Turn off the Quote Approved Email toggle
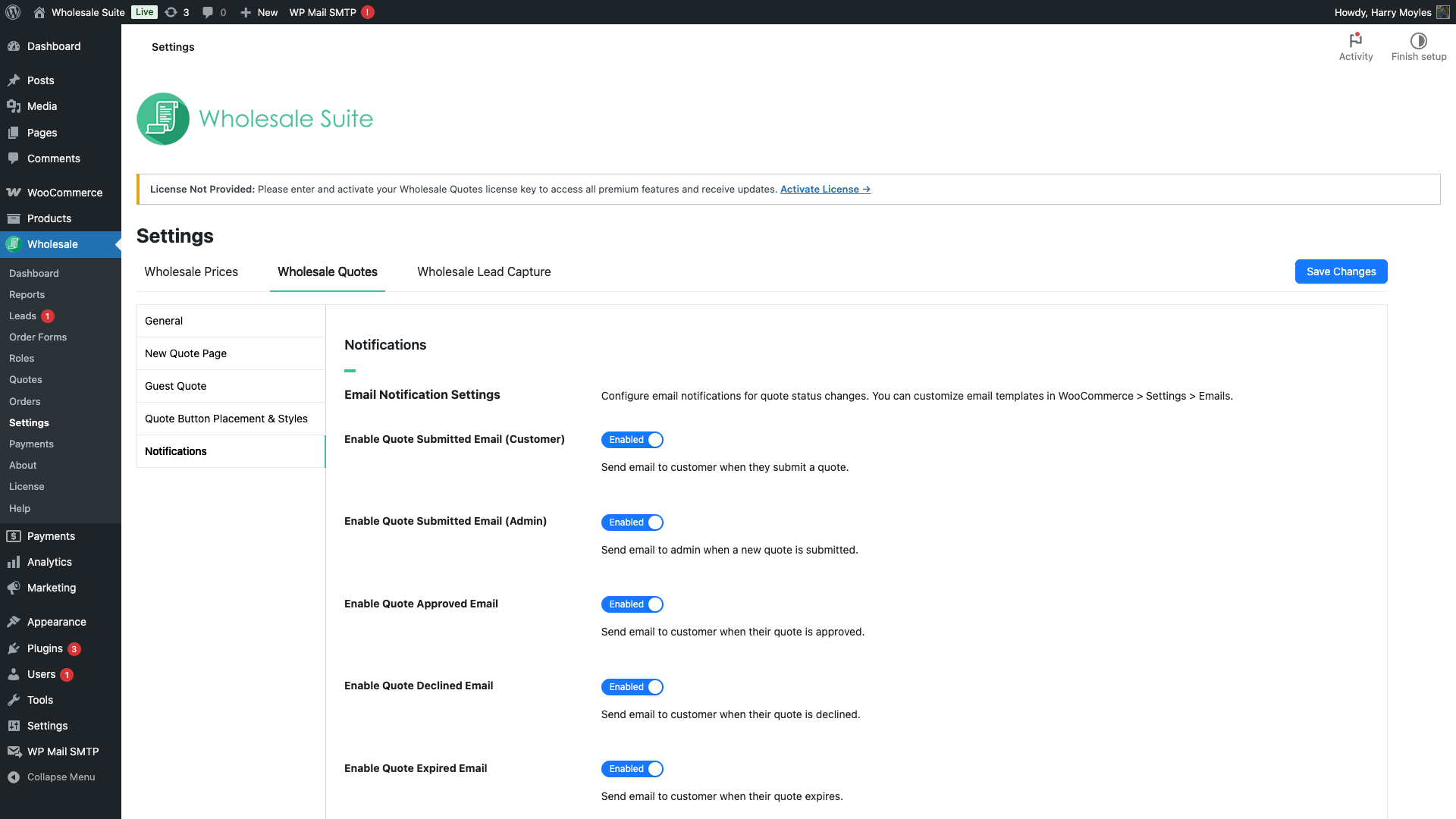 click(x=632, y=604)
